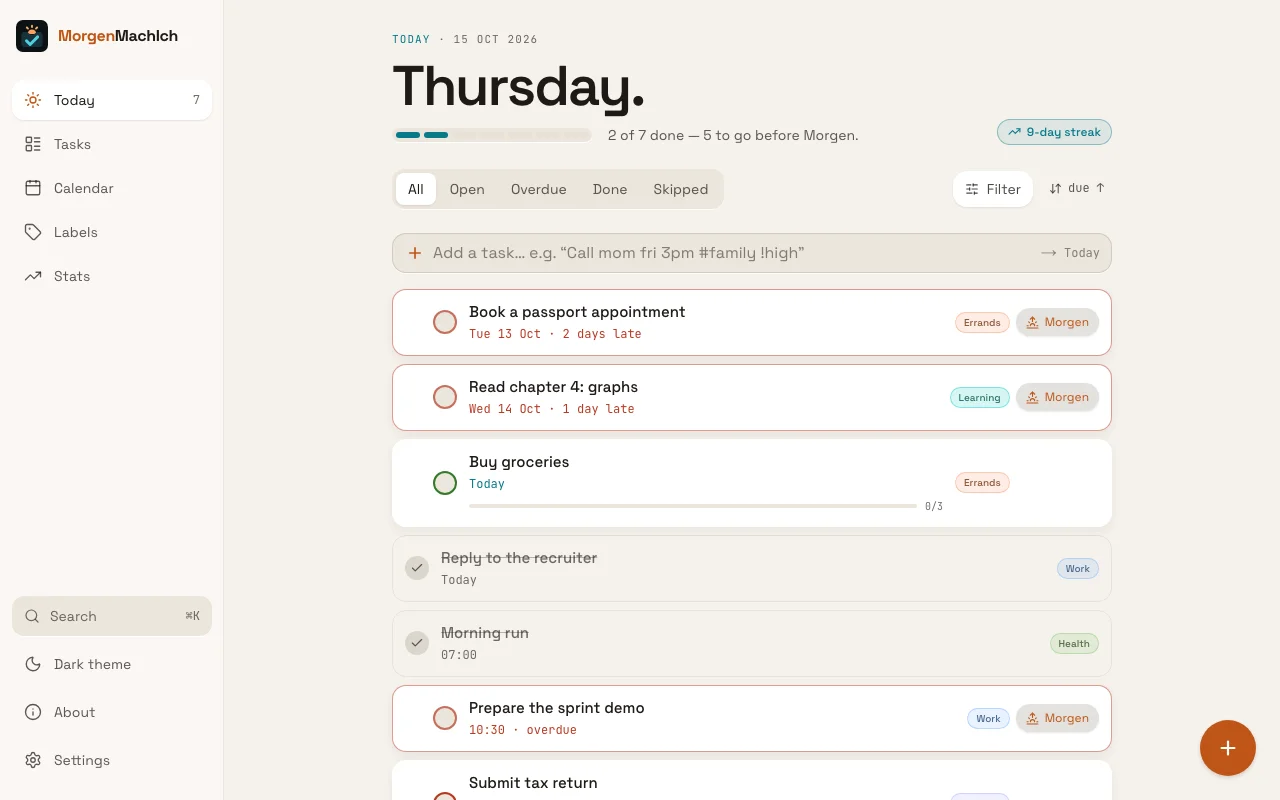Uncheck the completed "Morning run" task
The height and width of the screenshot is (800, 1280).
417,643
